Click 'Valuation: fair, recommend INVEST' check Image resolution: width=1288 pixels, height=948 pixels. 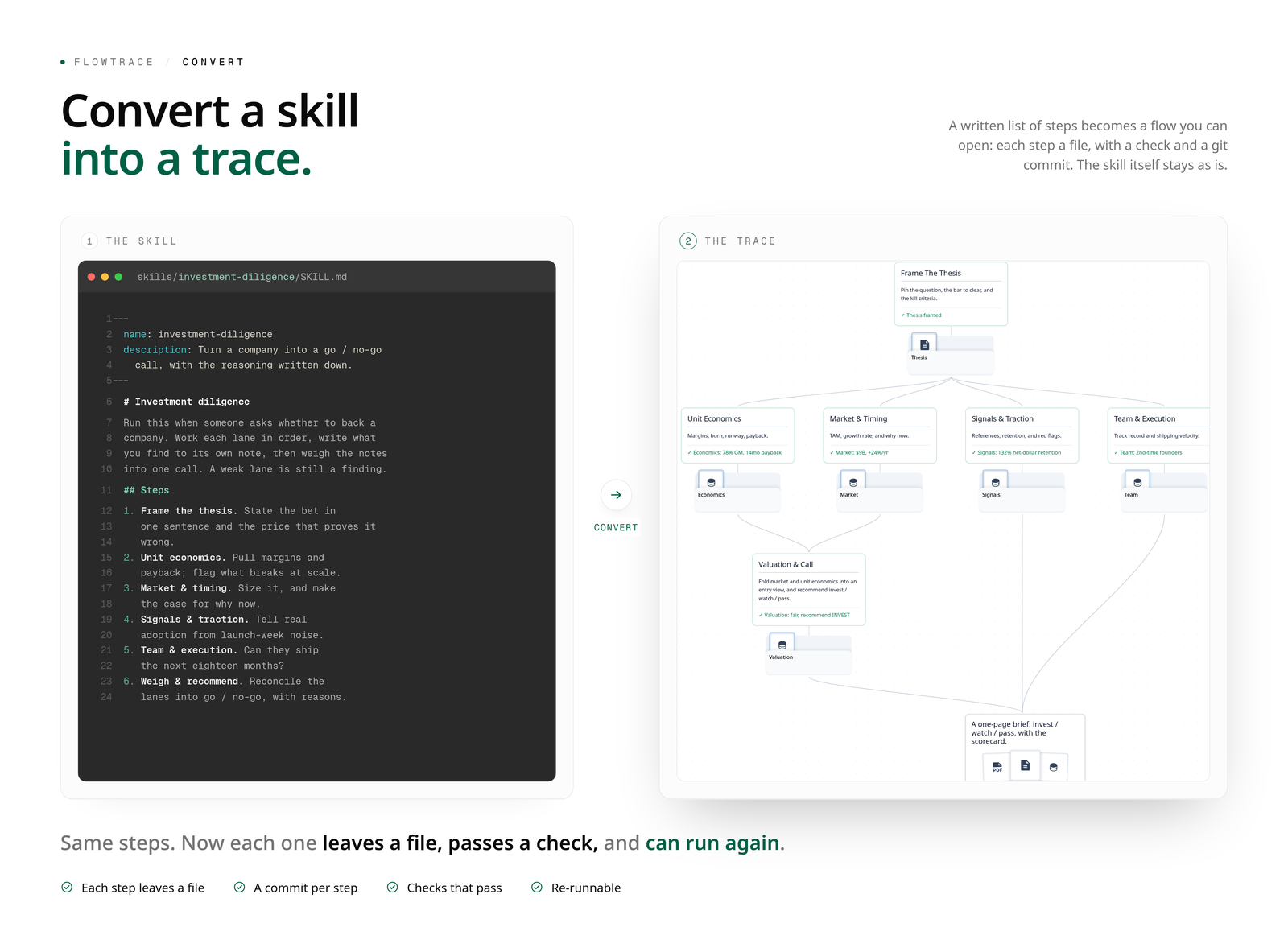(x=804, y=615)
